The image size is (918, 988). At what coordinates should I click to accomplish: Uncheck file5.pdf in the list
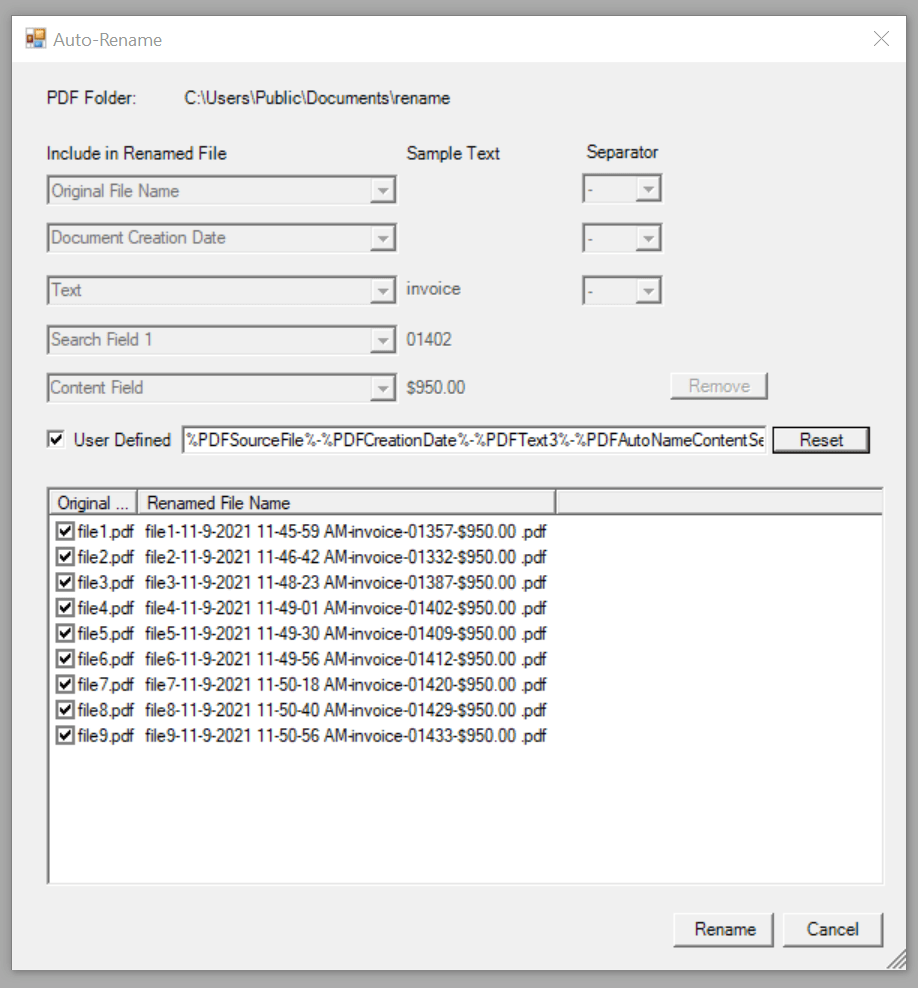65,633
